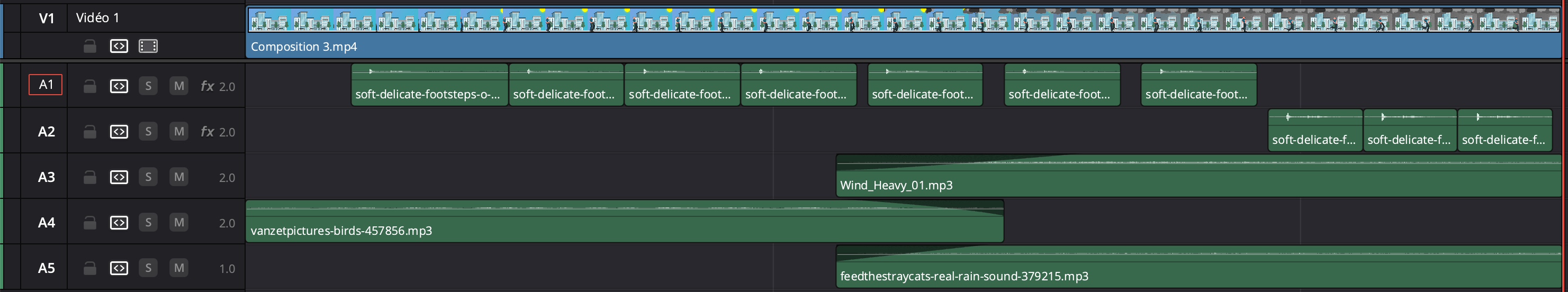The width and height of the screenshot is (1568, 292).
Task: Solo audio track A5
Action: click(x=148, y=268)
